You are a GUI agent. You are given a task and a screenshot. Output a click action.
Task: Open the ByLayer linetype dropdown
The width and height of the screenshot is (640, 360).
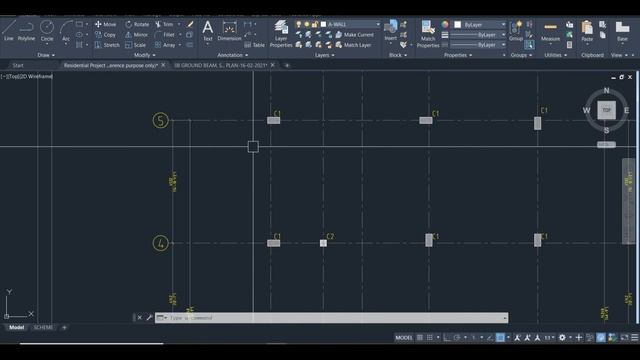coord(503,44)
